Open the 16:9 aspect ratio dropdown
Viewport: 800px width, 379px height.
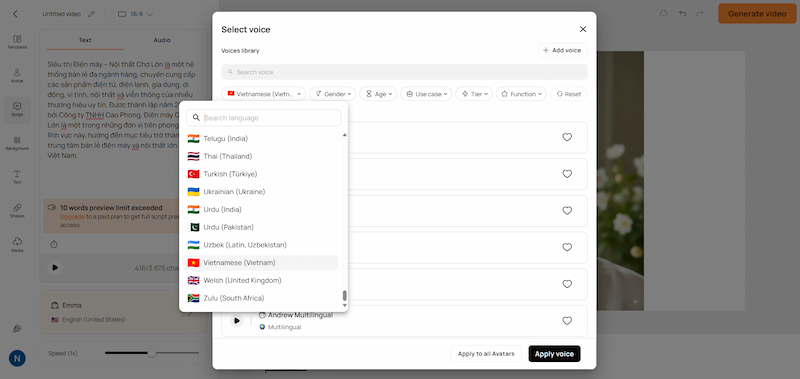(x=135, y=14)
